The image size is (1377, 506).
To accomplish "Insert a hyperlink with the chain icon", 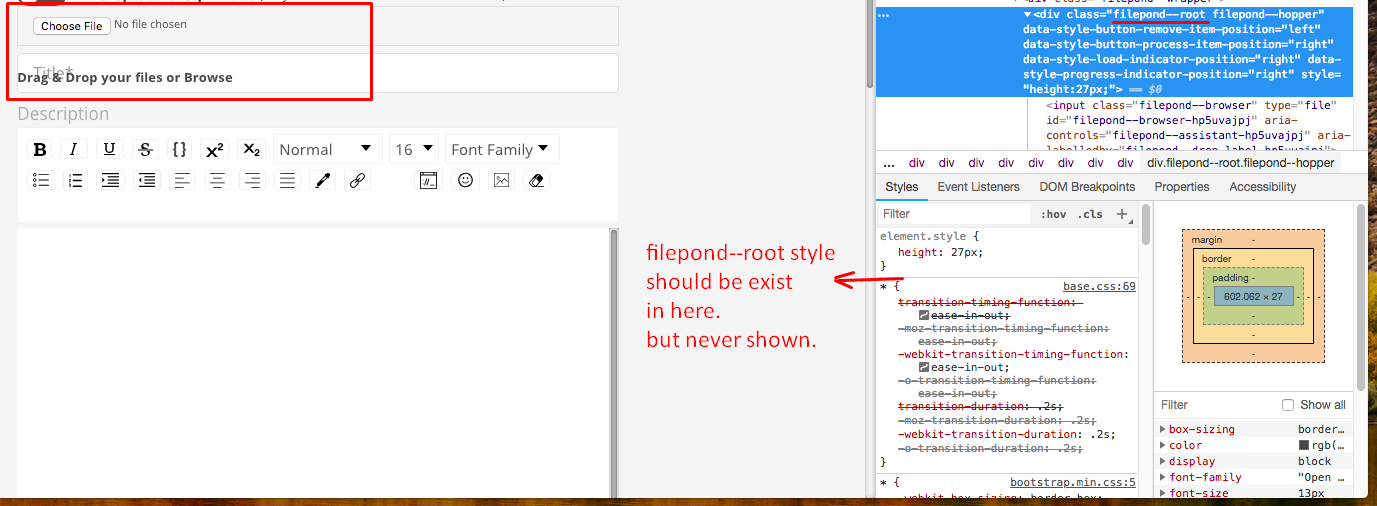I will click(x=357, y=181).
